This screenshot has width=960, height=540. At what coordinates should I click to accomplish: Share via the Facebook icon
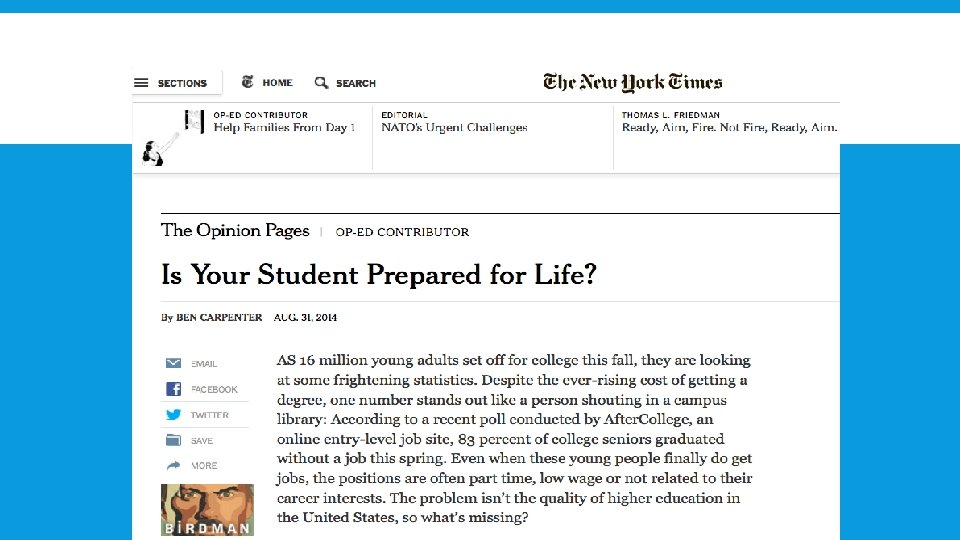pyautogui.click(x=173, y=389)
